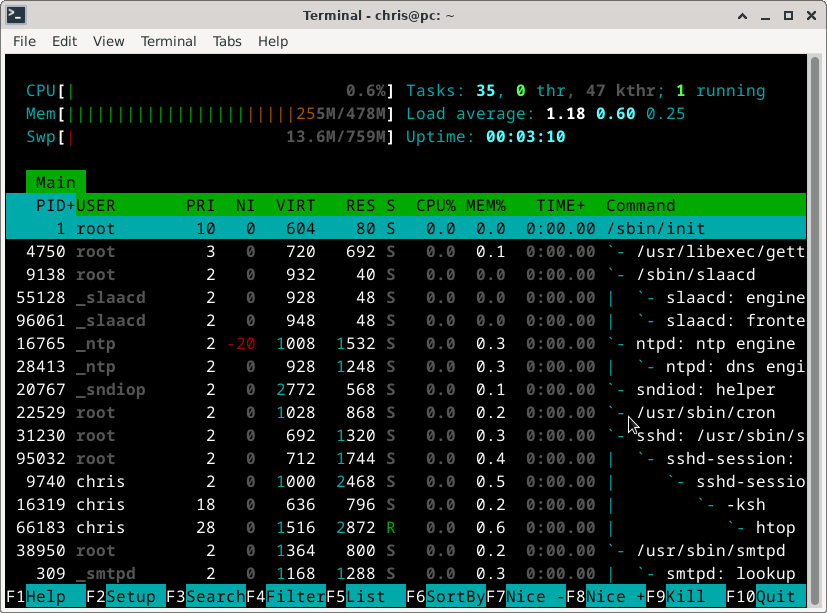Viewport: 827px width, 613px height.
Task: Open the Help menu
Action: tap(273, 41)
